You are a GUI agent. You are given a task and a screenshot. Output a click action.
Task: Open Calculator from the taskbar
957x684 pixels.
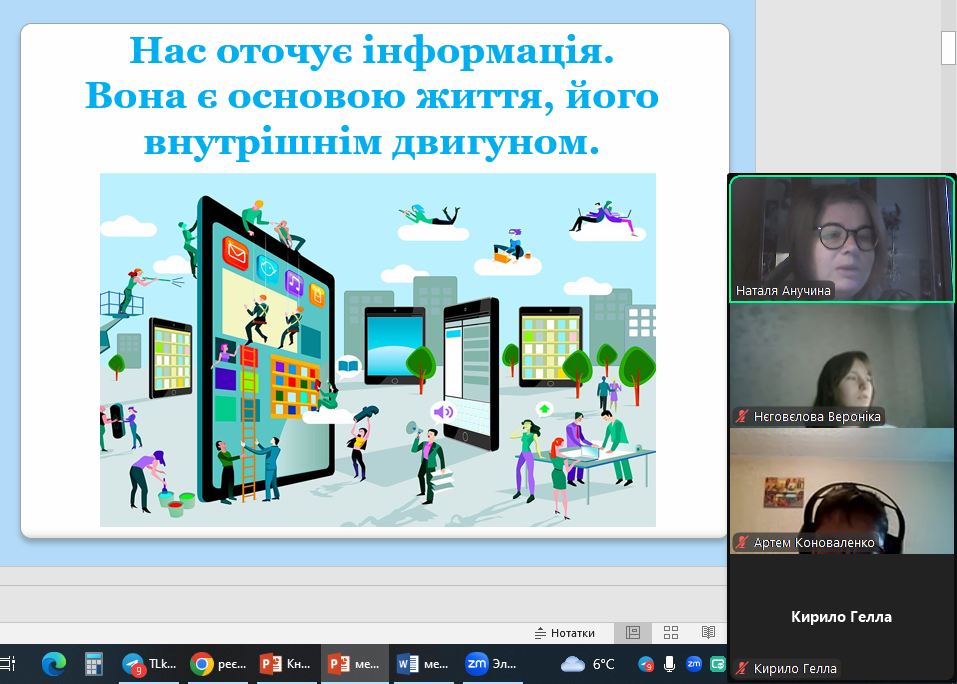(x=94, y=663)
